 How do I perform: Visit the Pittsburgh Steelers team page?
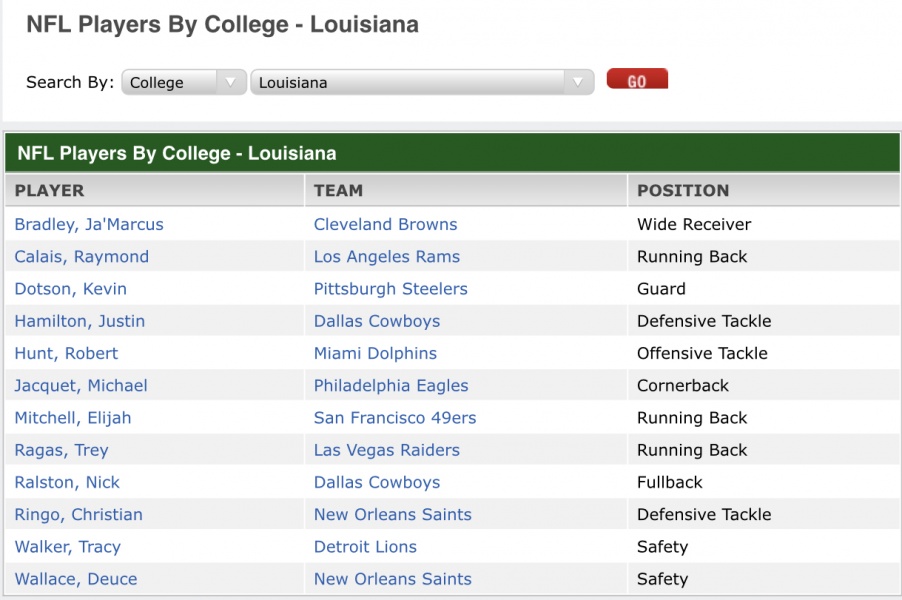tap(390, 289)
